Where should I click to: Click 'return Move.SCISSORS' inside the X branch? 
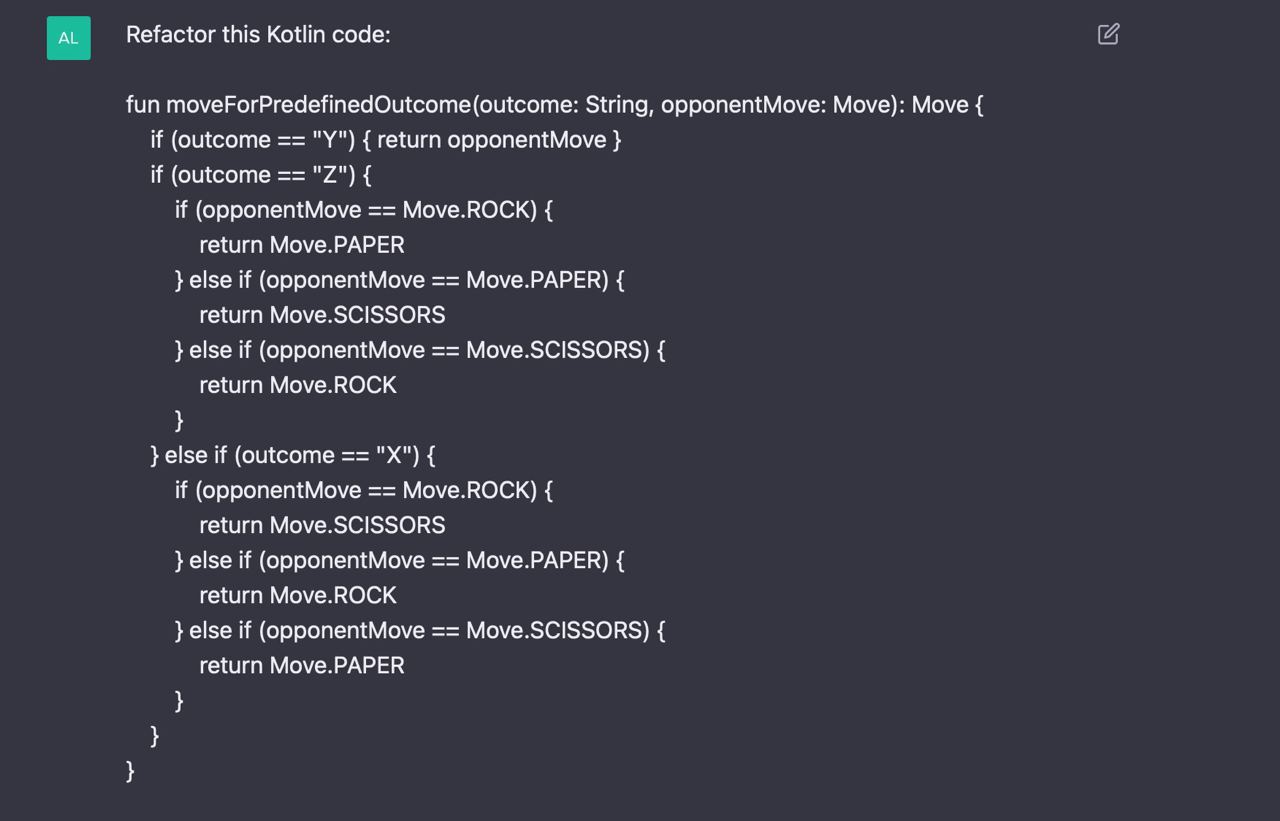322,524
